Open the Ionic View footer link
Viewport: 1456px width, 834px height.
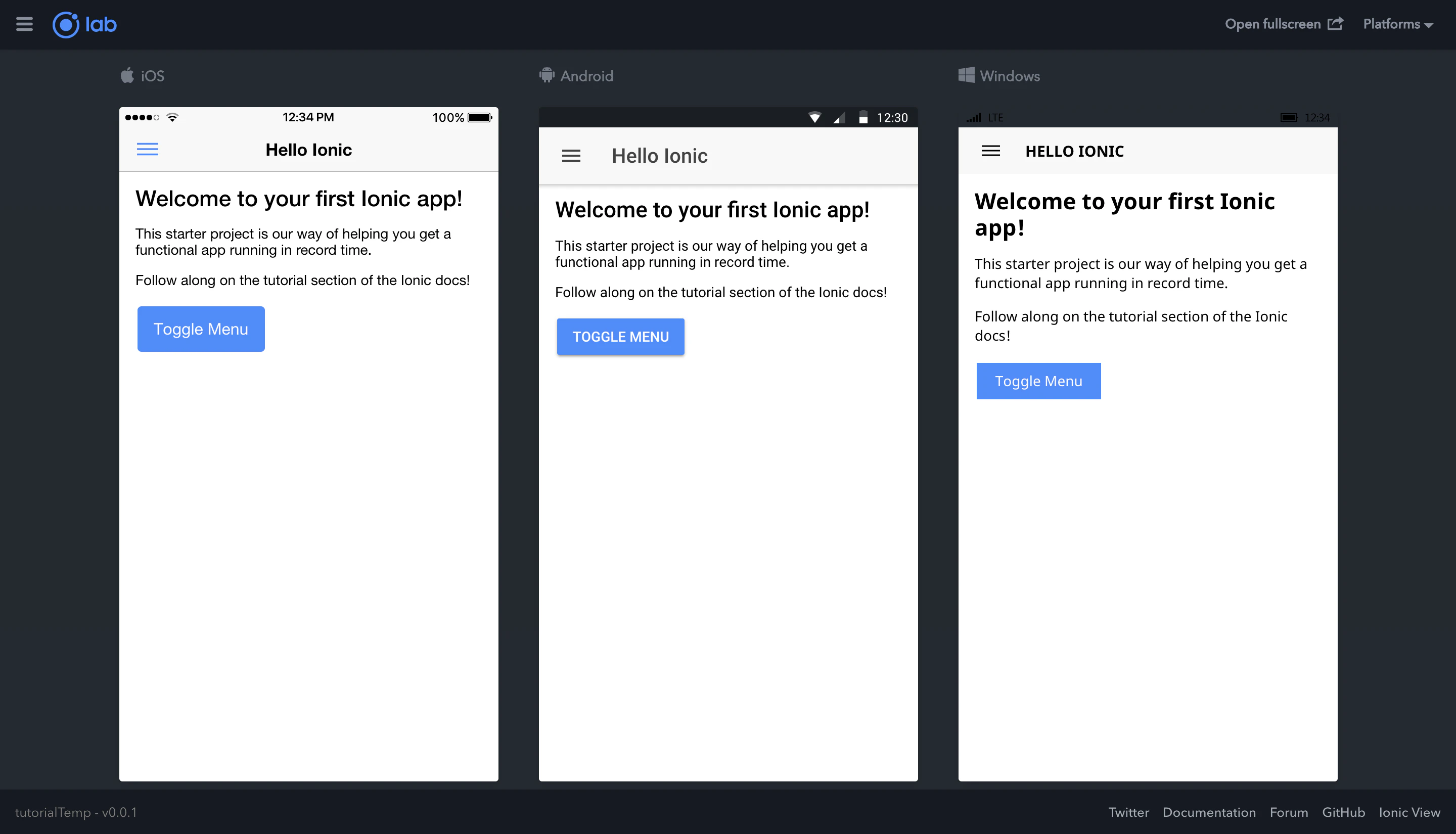point(1409,812)
